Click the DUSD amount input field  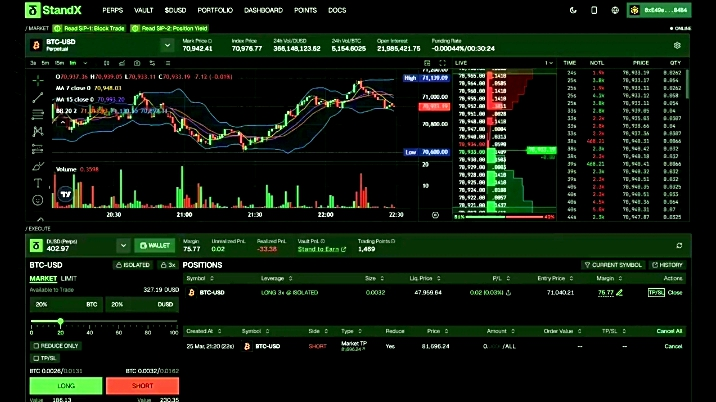[142, 304]
